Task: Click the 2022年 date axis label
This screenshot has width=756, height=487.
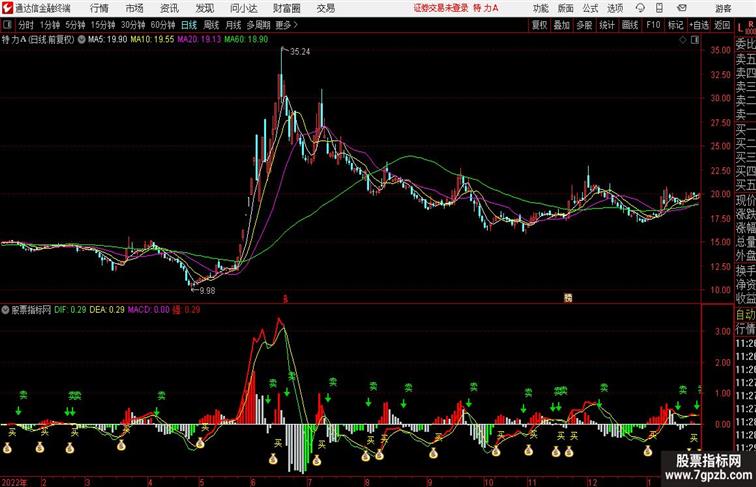Action: click(14, 482)
